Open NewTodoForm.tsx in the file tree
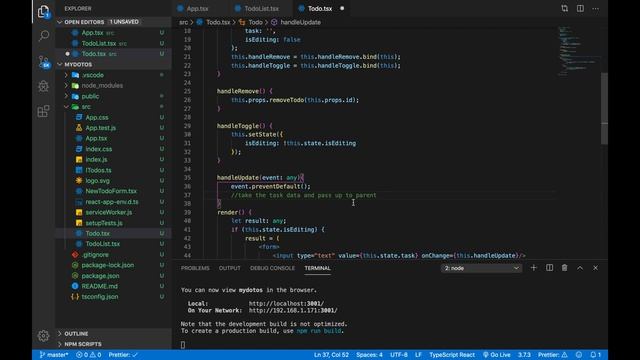The image size is (640, 360). [111, 191]
